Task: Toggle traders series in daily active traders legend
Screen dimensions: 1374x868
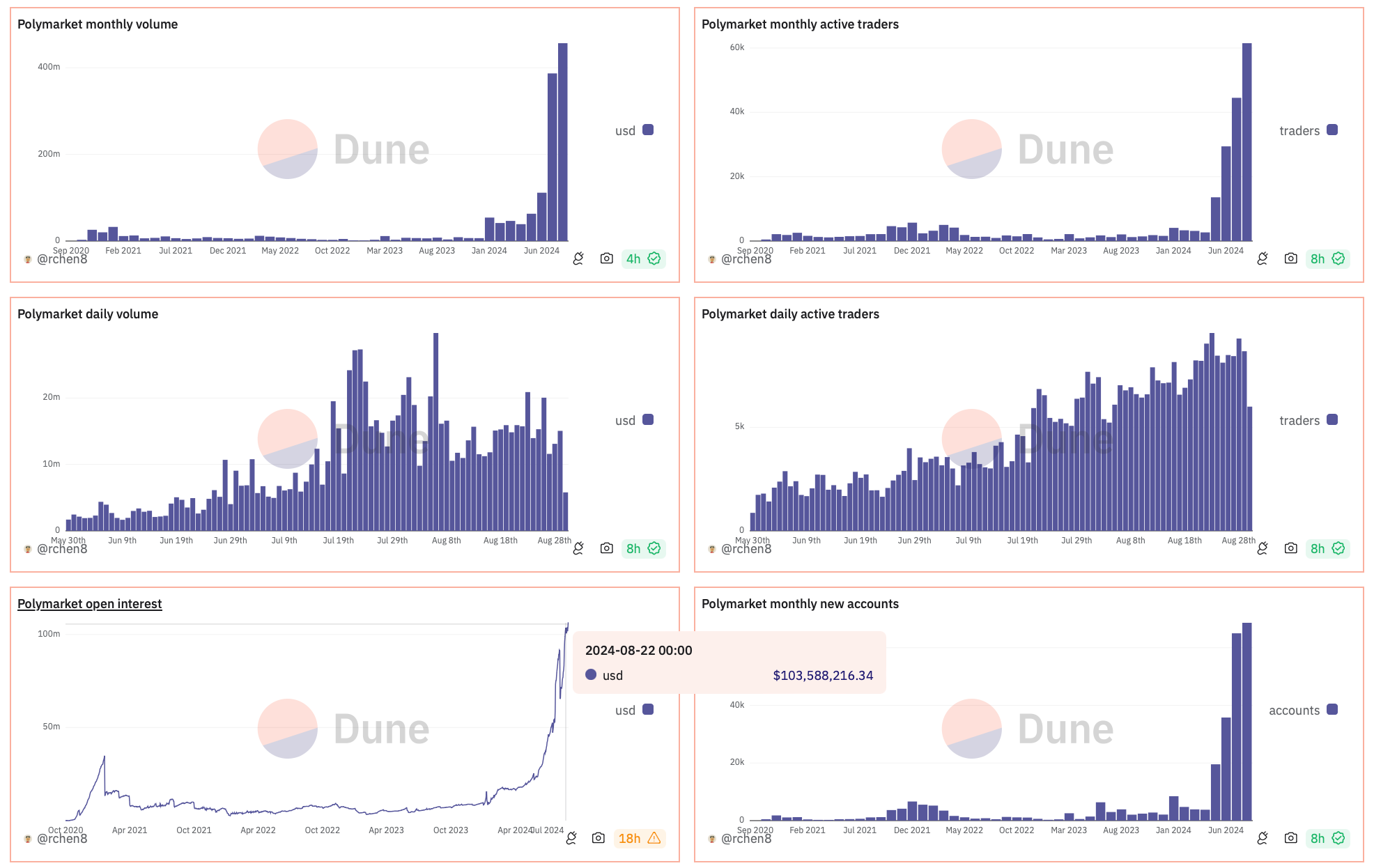Action: (x=1299, y=420)
